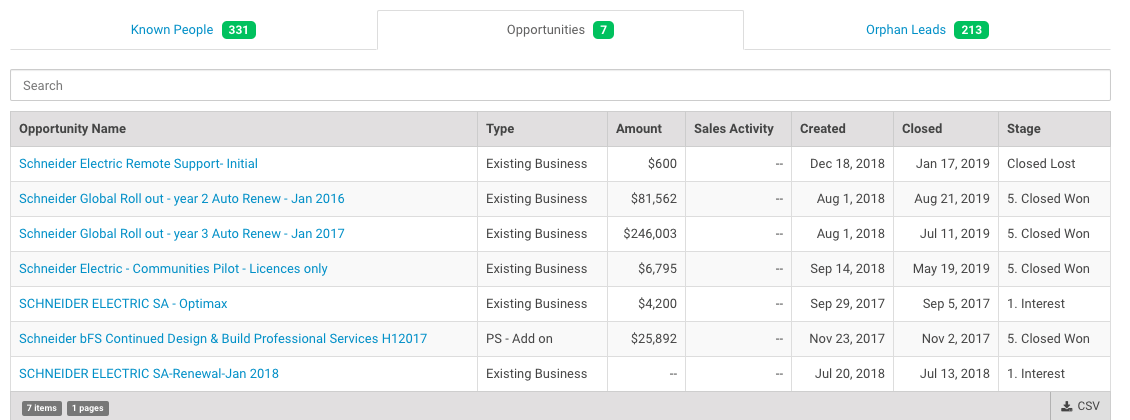This screenshot has height=420, width=1130.
Task: Click Nov 2, 2017 closed date
Action: tap(955, 339)
